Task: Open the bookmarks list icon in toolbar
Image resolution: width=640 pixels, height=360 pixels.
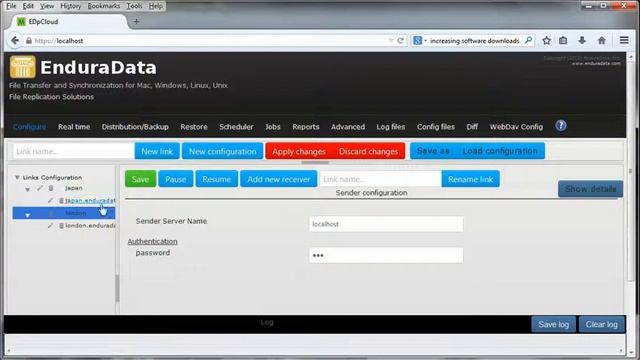Action: [x=563, y=40]
